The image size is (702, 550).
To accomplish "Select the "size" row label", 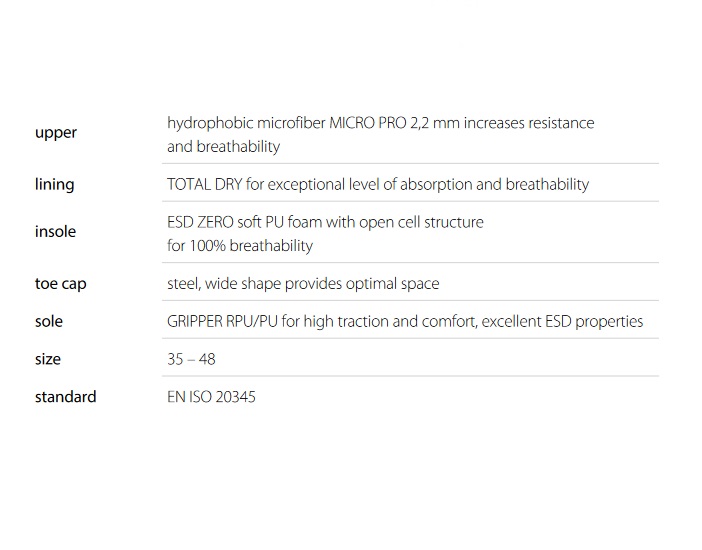I will (48, 359).
